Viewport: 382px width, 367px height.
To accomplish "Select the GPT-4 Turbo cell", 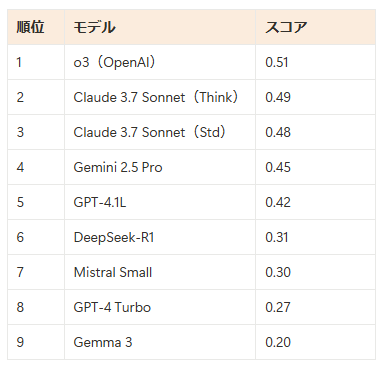I will tap(160, 307).
